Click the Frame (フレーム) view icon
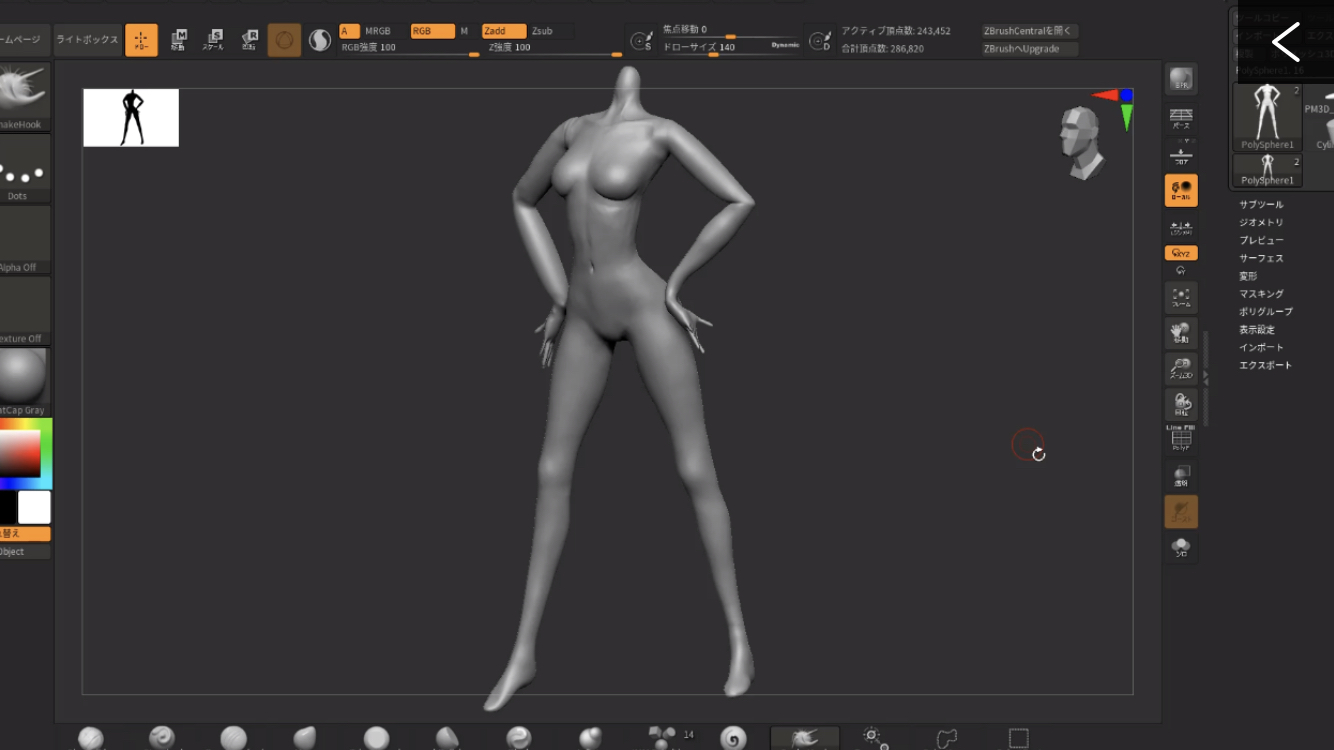The image size is (1334, 750). [1181, 298]
